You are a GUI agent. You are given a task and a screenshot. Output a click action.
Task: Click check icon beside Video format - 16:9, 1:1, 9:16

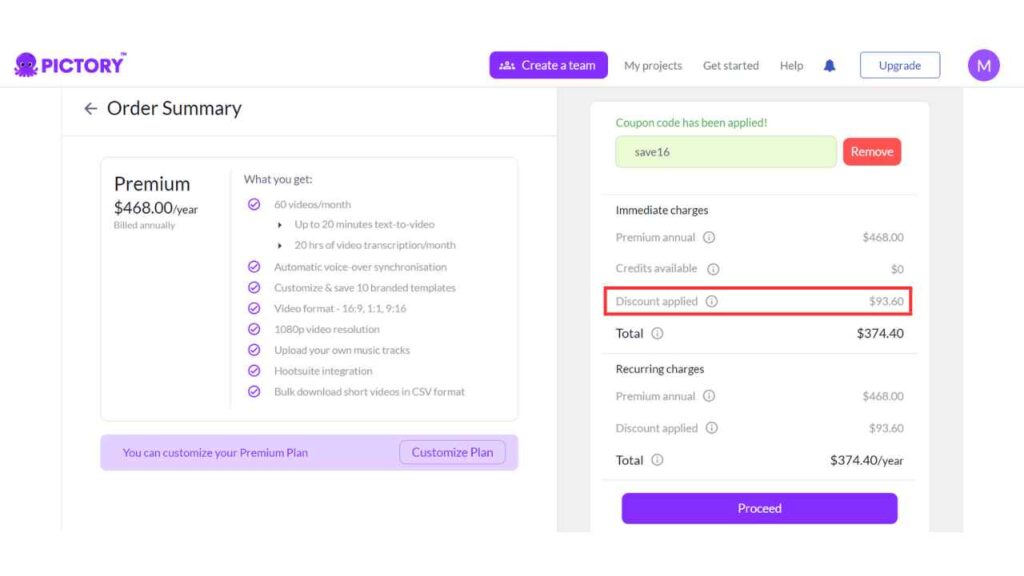[254, 308]
